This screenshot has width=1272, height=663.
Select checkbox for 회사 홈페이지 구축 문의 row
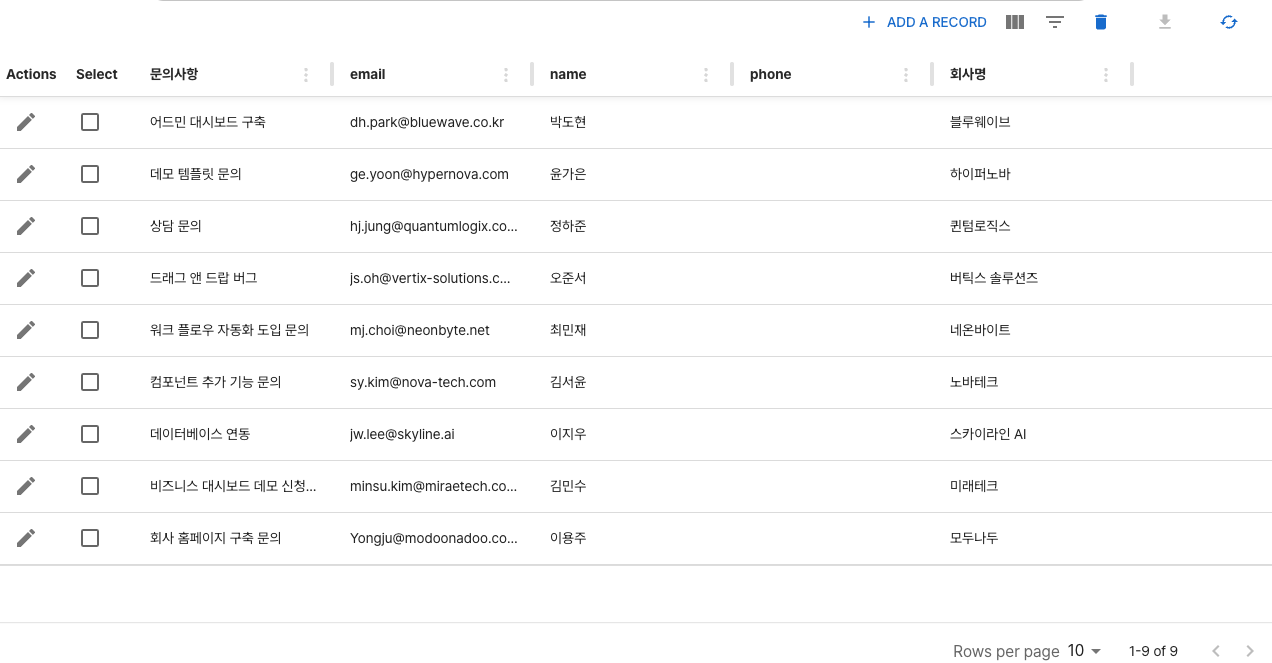90,538
